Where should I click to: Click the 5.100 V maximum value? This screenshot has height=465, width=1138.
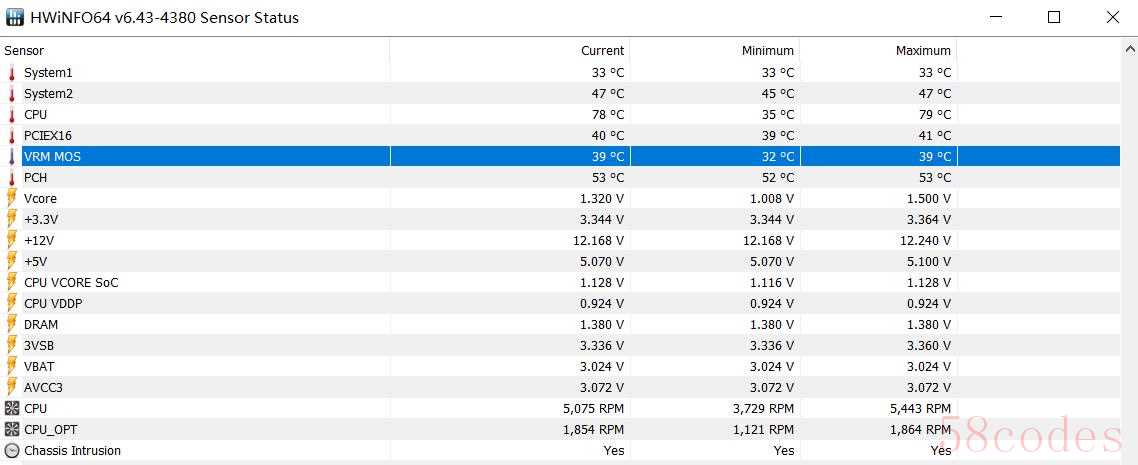coord(929,262)
